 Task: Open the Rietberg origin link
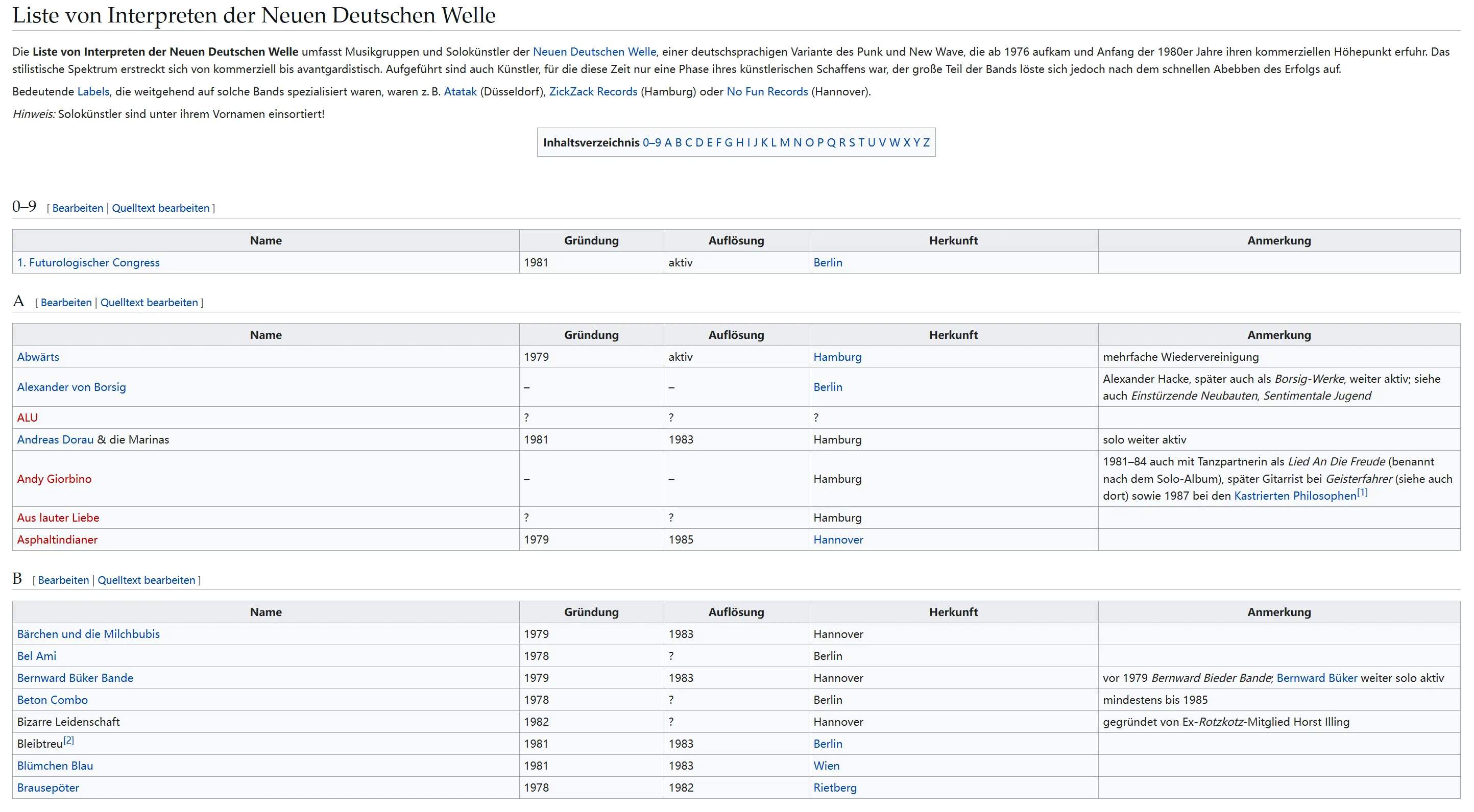[835, 788]
